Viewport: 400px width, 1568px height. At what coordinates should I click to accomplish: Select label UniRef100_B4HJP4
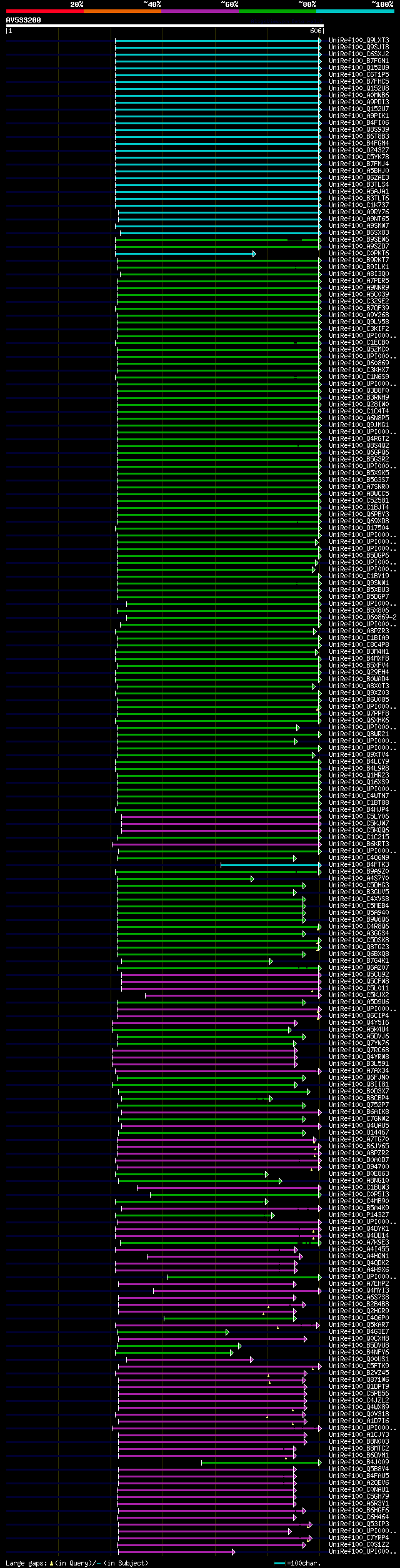(x=359, y=810)
